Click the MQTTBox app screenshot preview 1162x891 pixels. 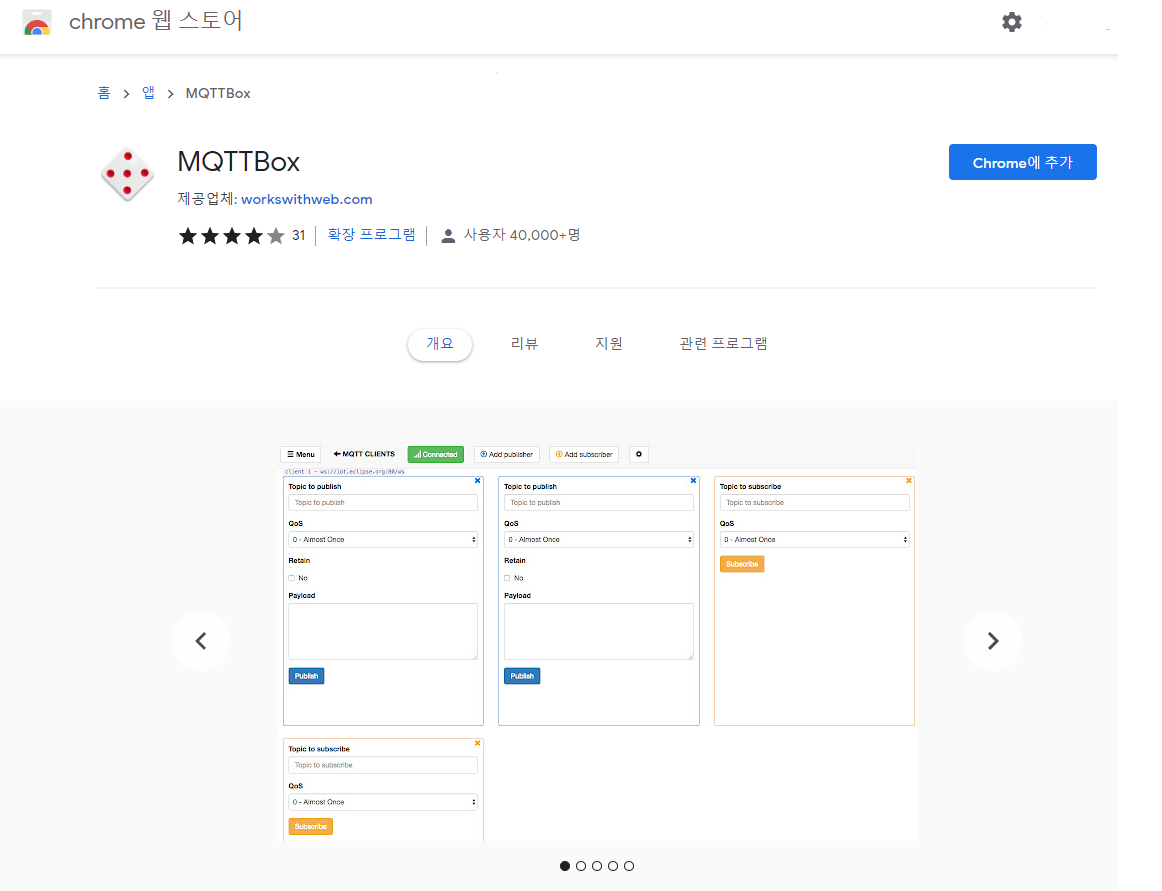(597, 640)
